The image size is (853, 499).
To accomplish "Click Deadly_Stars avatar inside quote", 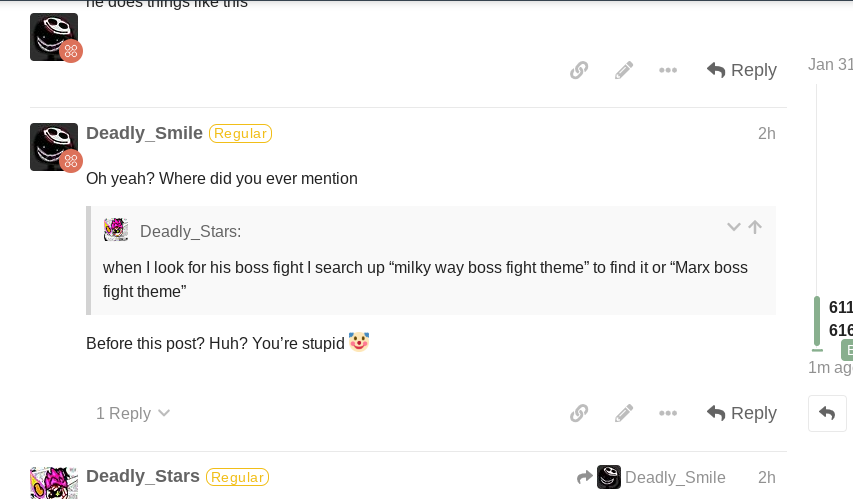I will pyautogui.click(x=116, y=230).
